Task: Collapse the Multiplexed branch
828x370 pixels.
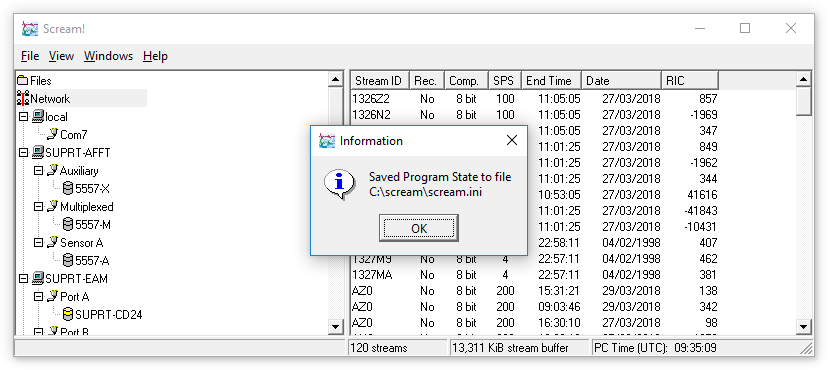Action: pos(38,206)
